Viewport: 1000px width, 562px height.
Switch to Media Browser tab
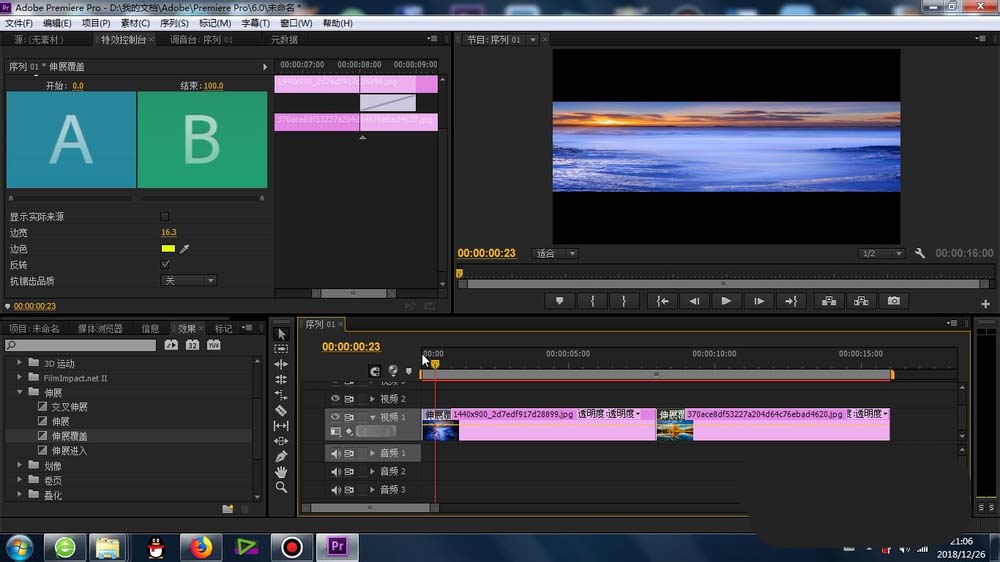pyautogui.click(x=100, y=329)
